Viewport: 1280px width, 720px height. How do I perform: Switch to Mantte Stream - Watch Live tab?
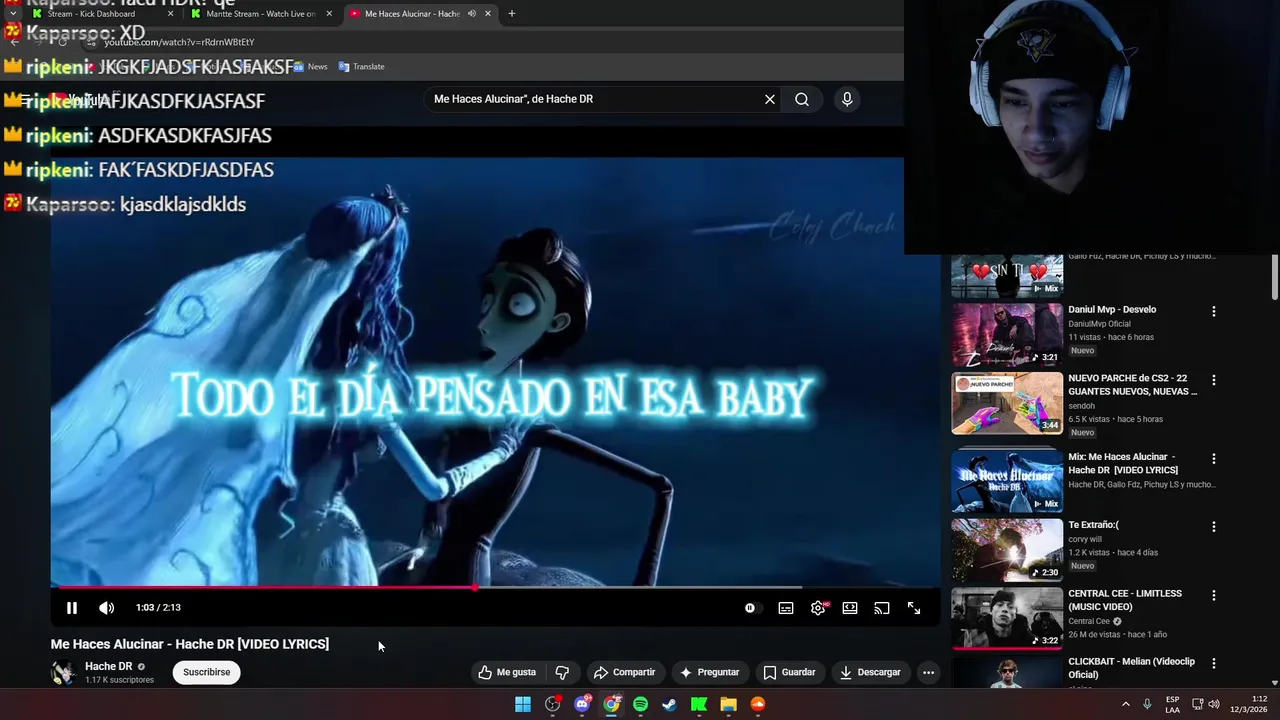pyautogui.click(x=262, y=14)
